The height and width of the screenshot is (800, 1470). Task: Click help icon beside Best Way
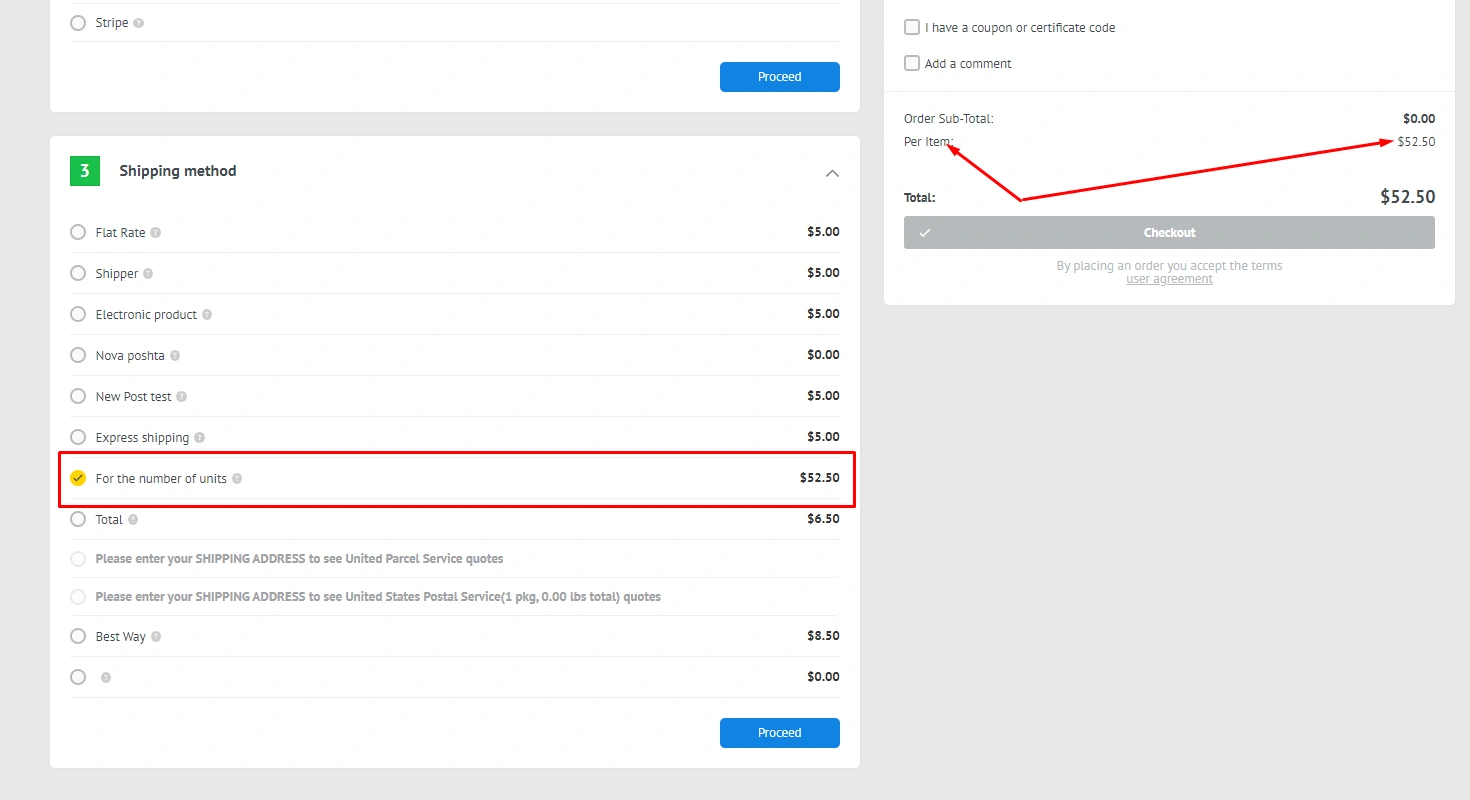(x=156, y=637)
